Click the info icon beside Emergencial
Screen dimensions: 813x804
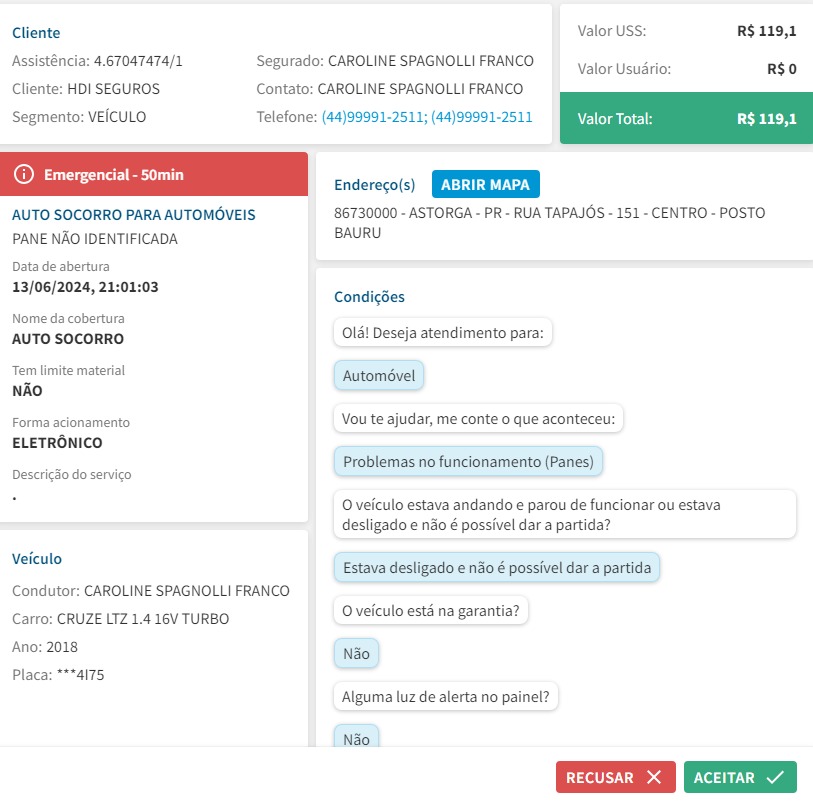[25, 175]
